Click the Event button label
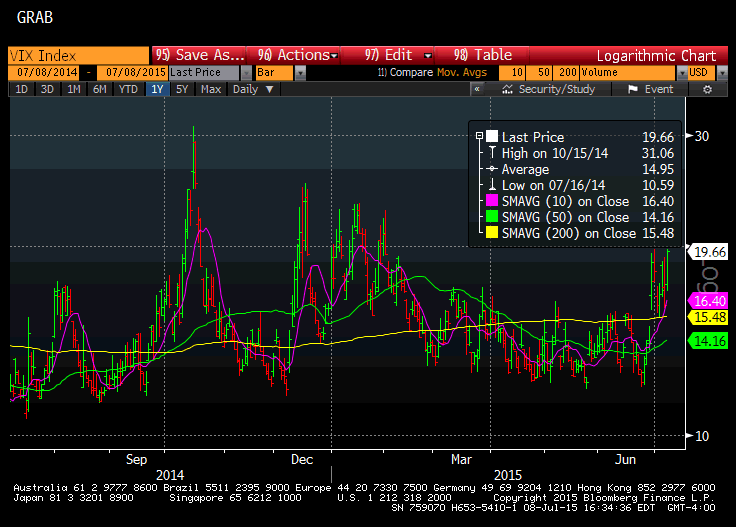 click(659, 89)
